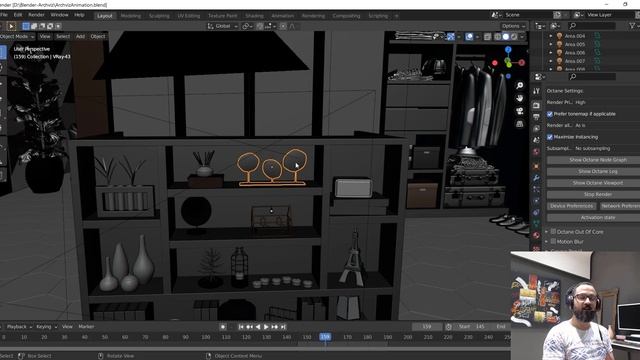
Task: Click the current frame number field
Action: 427,327
